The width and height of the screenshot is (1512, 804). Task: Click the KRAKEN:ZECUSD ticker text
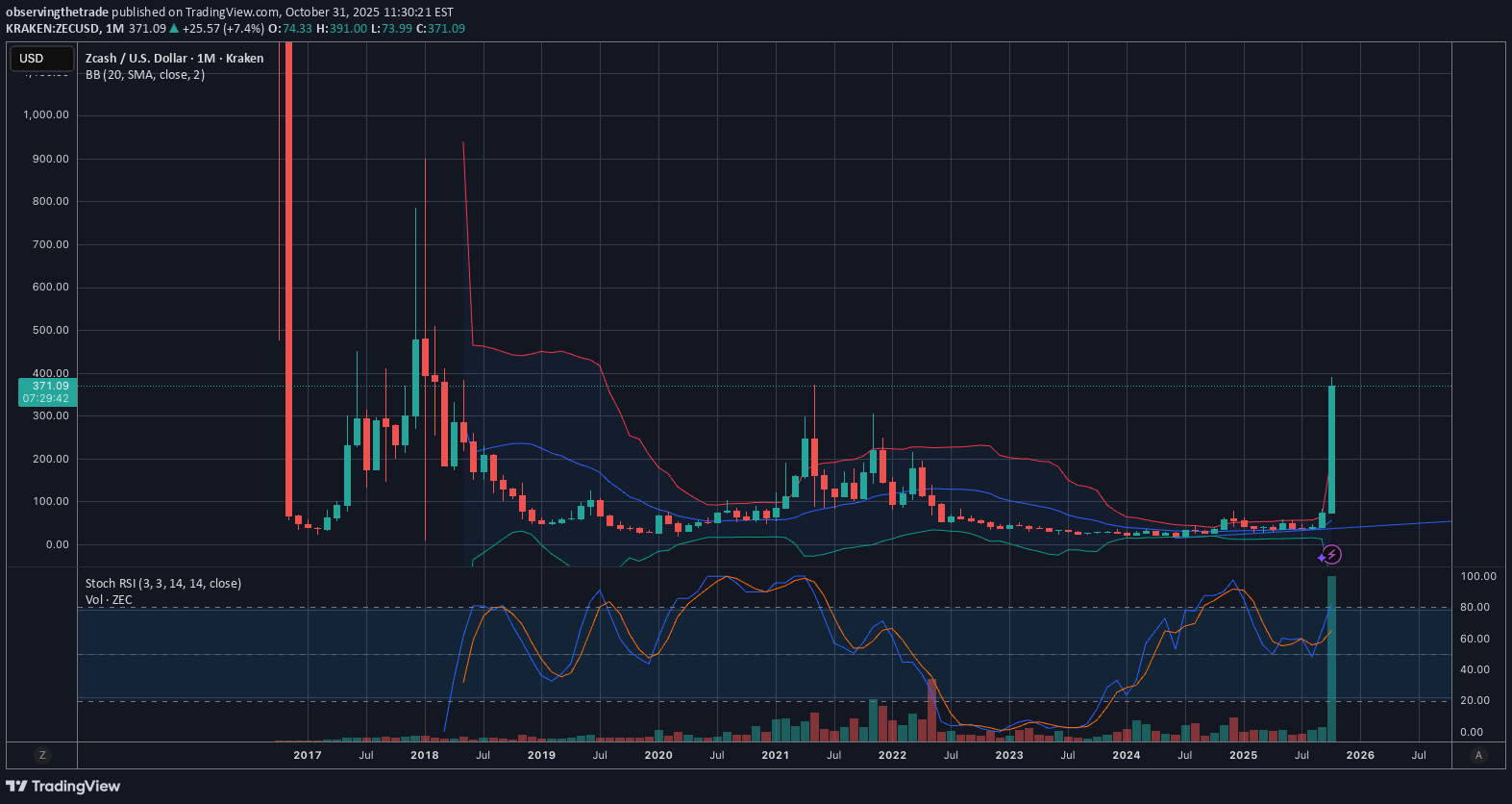(53, 29)
